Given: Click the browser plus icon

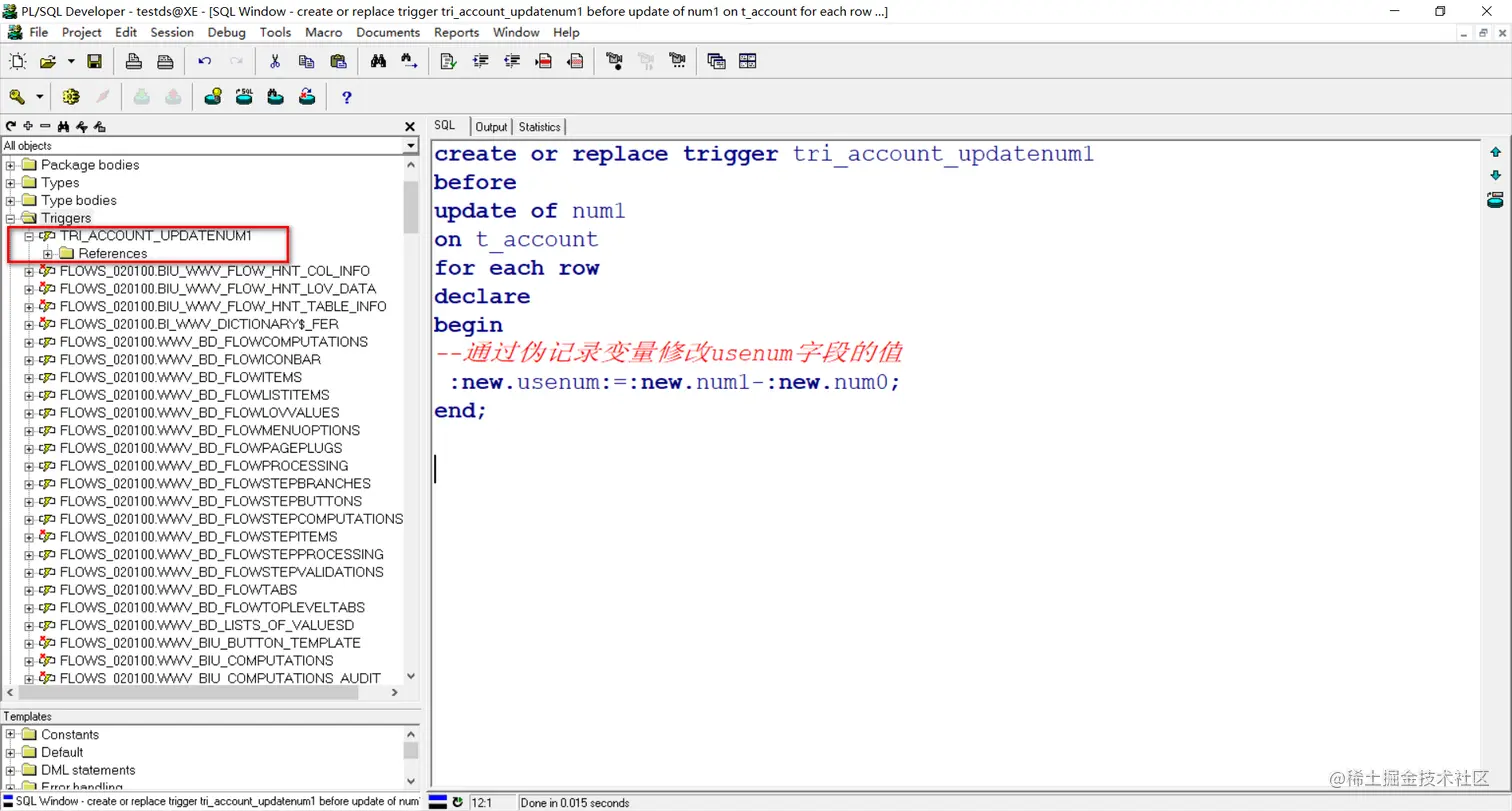Looking at the screenshot, I should pos(28,126).
